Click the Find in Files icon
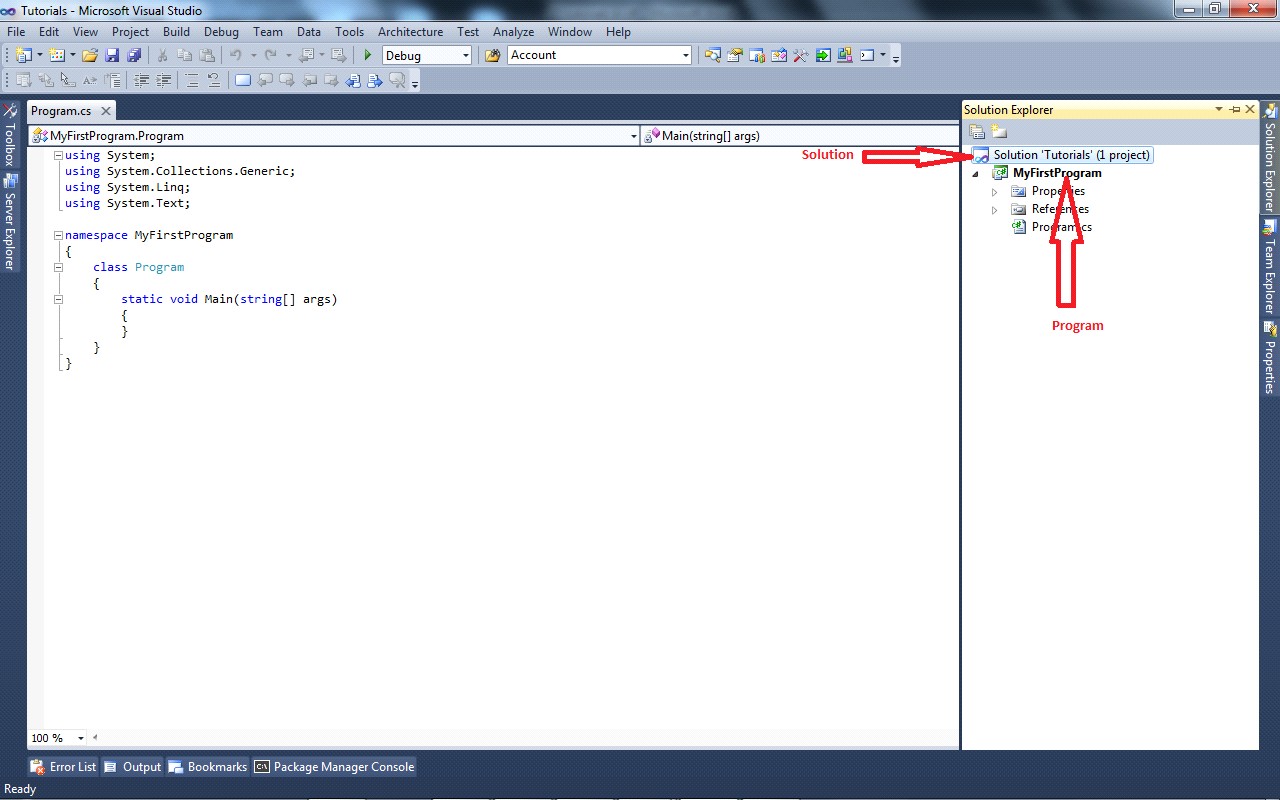The height and width of the screenshot is (800, 1280). (492, 55)
